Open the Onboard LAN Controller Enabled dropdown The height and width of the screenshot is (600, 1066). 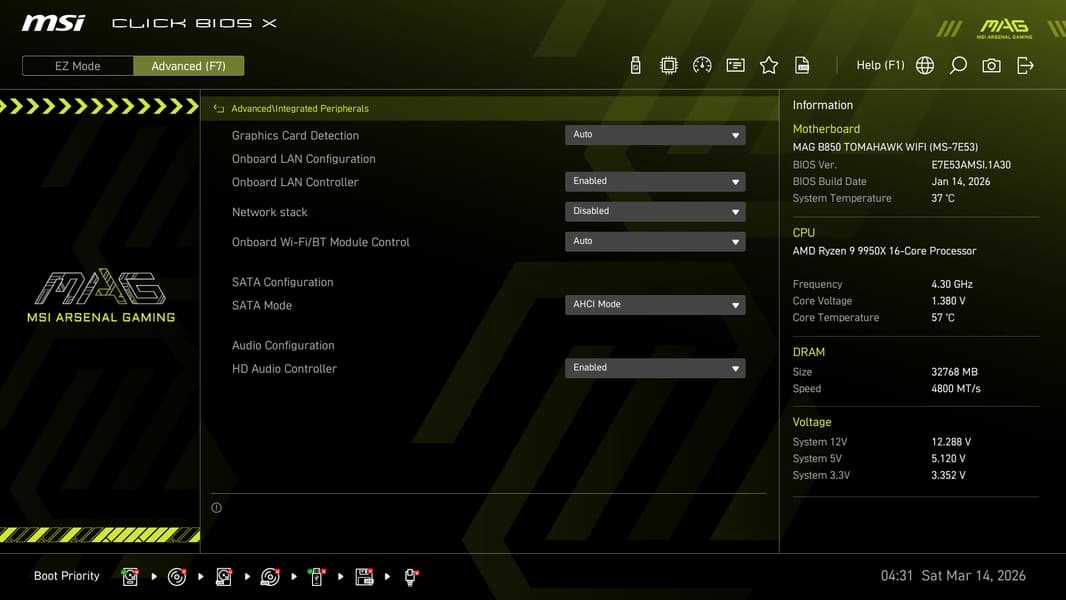point(655,181)
